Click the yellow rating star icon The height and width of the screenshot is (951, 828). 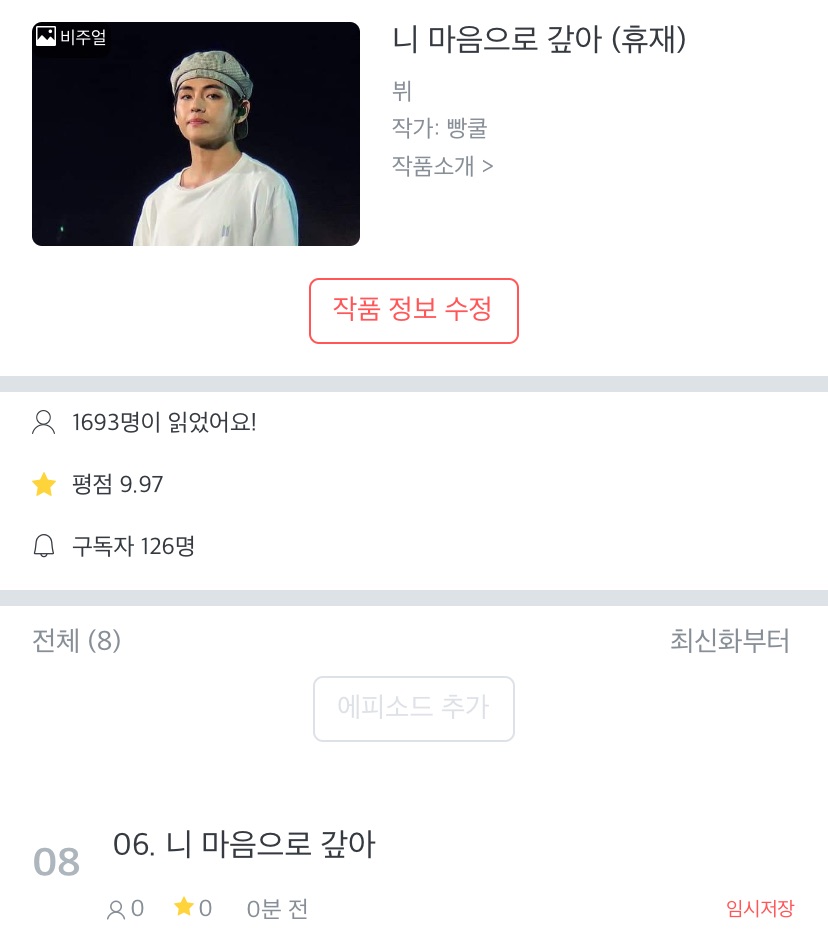[x=44, y=485]
